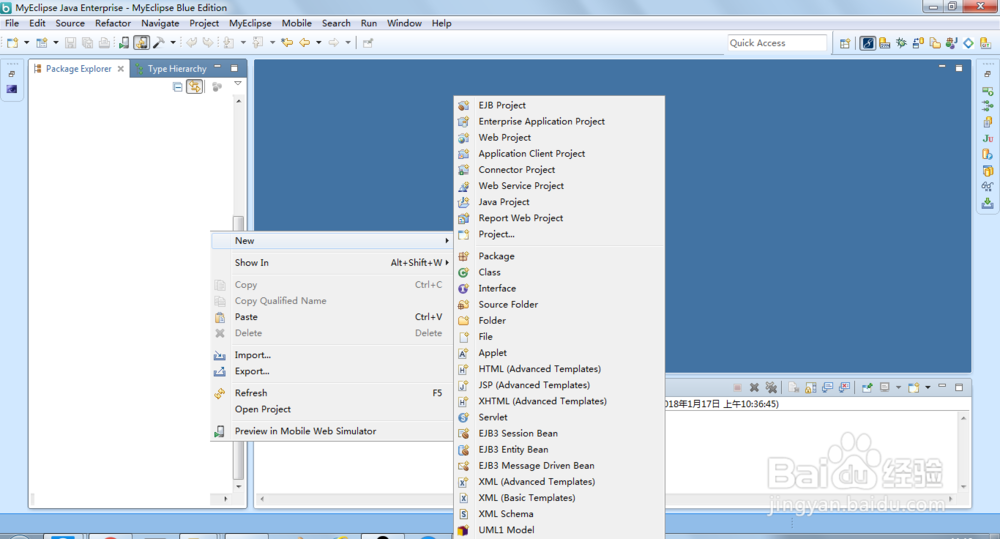
Task: Choose Connector Project in submenu
Action: (559, 170)
